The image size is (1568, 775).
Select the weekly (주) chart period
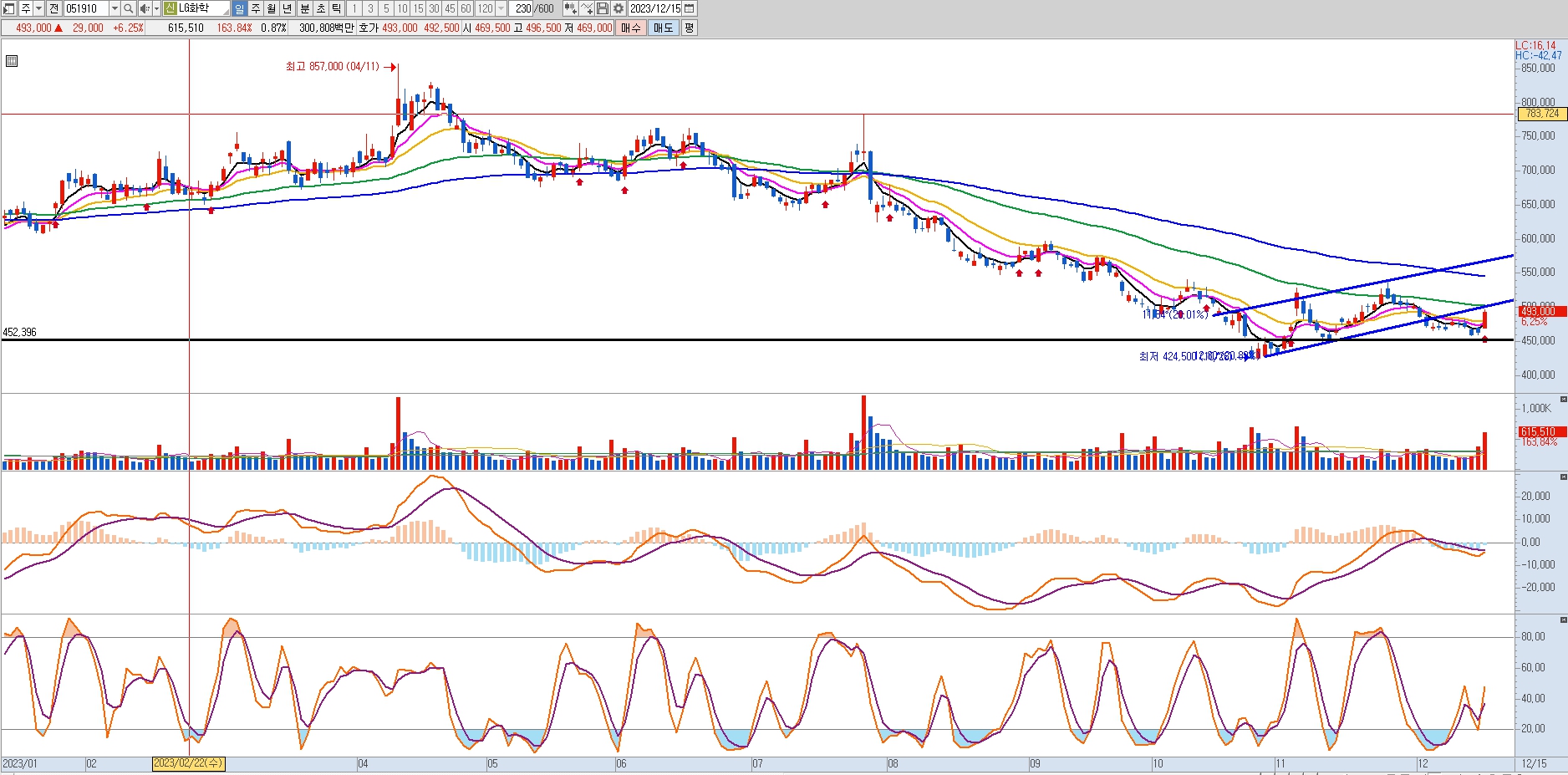(255, 8)
